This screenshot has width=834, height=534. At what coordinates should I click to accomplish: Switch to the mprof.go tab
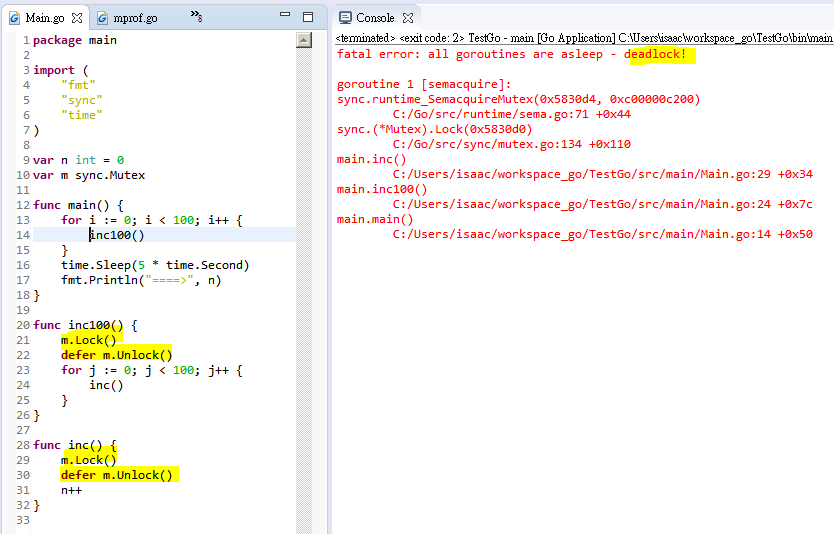(135, 18)
